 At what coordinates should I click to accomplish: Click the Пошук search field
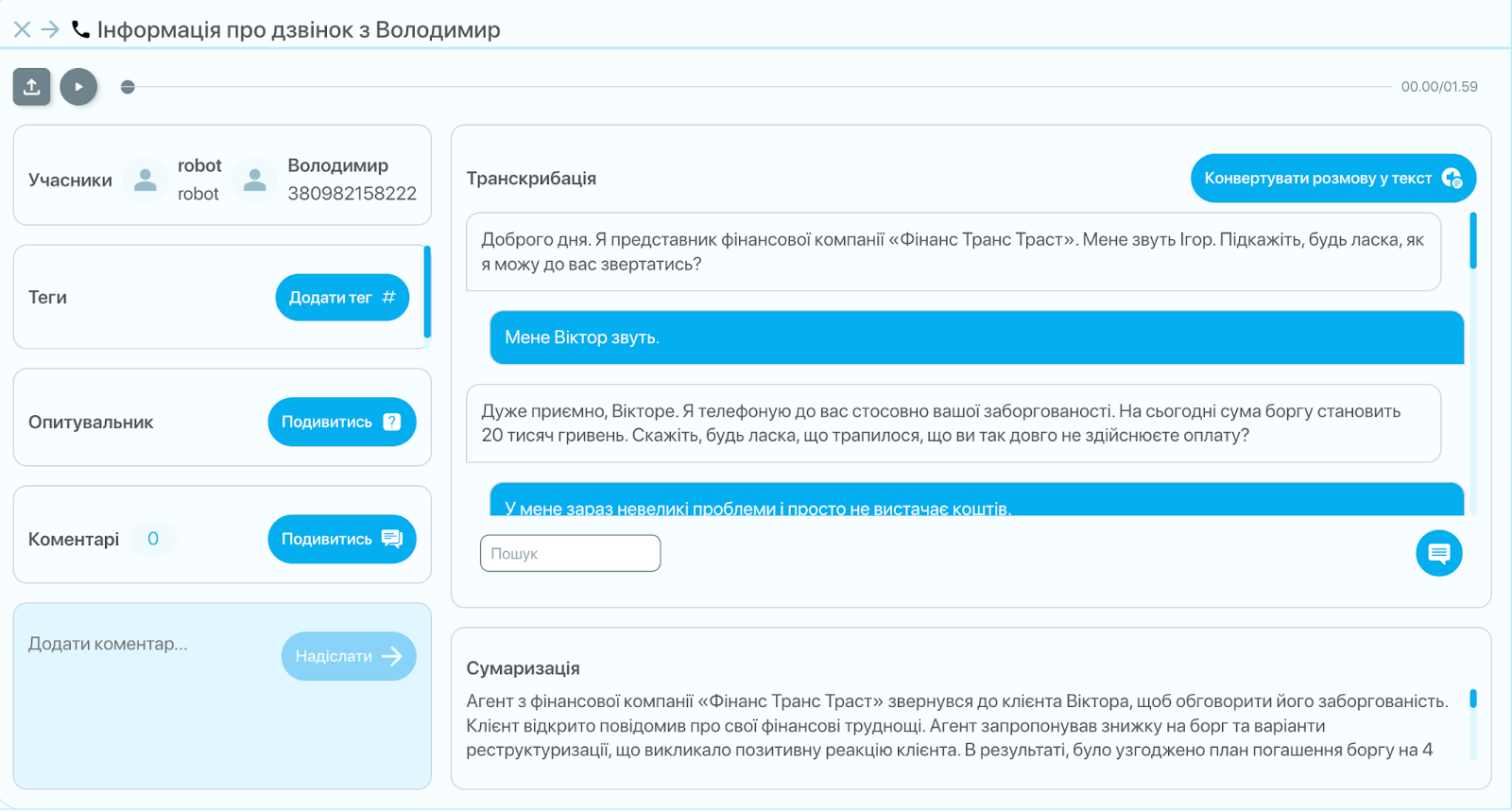pos(570,553)
